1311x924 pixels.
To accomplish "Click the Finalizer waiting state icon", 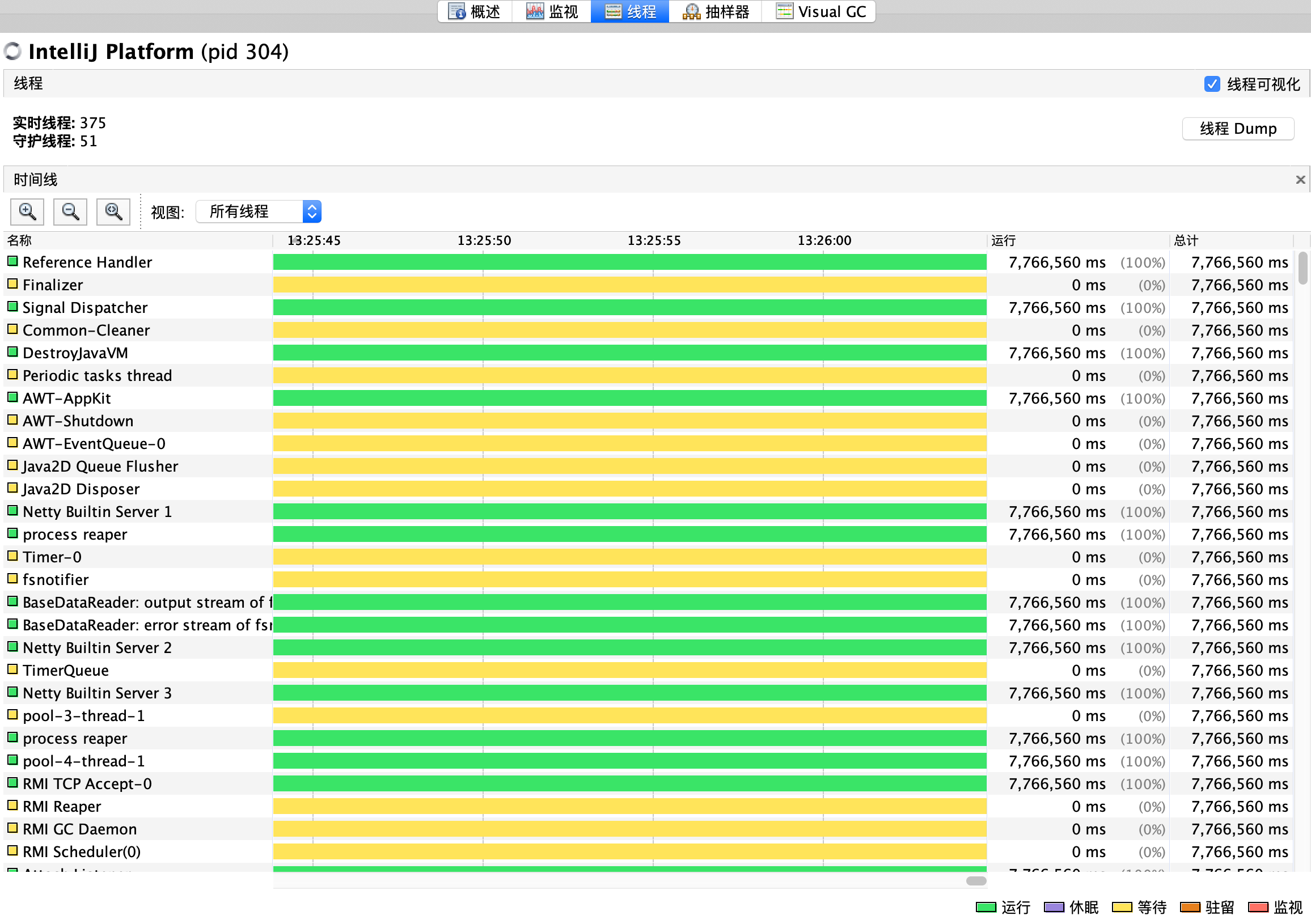I will (x=12, y=283).
